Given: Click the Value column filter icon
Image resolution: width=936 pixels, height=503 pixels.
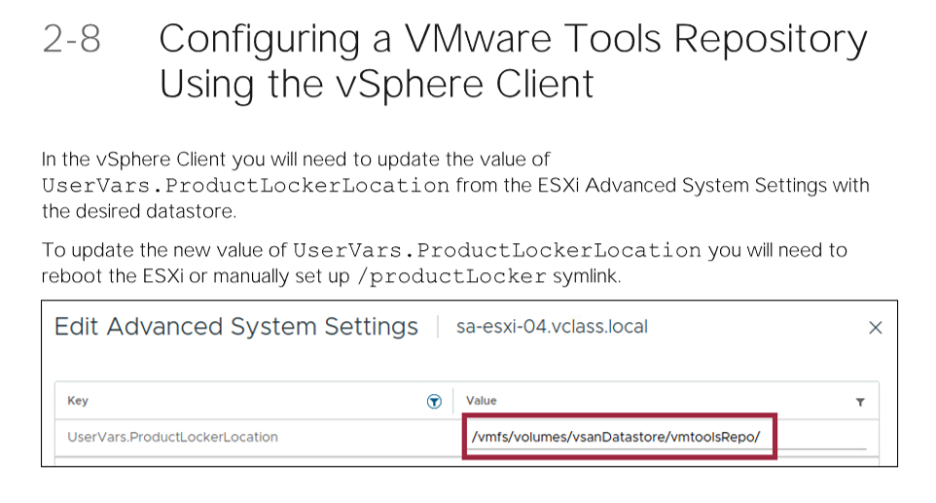Looking at the screenshot, I should coord(860,402).
